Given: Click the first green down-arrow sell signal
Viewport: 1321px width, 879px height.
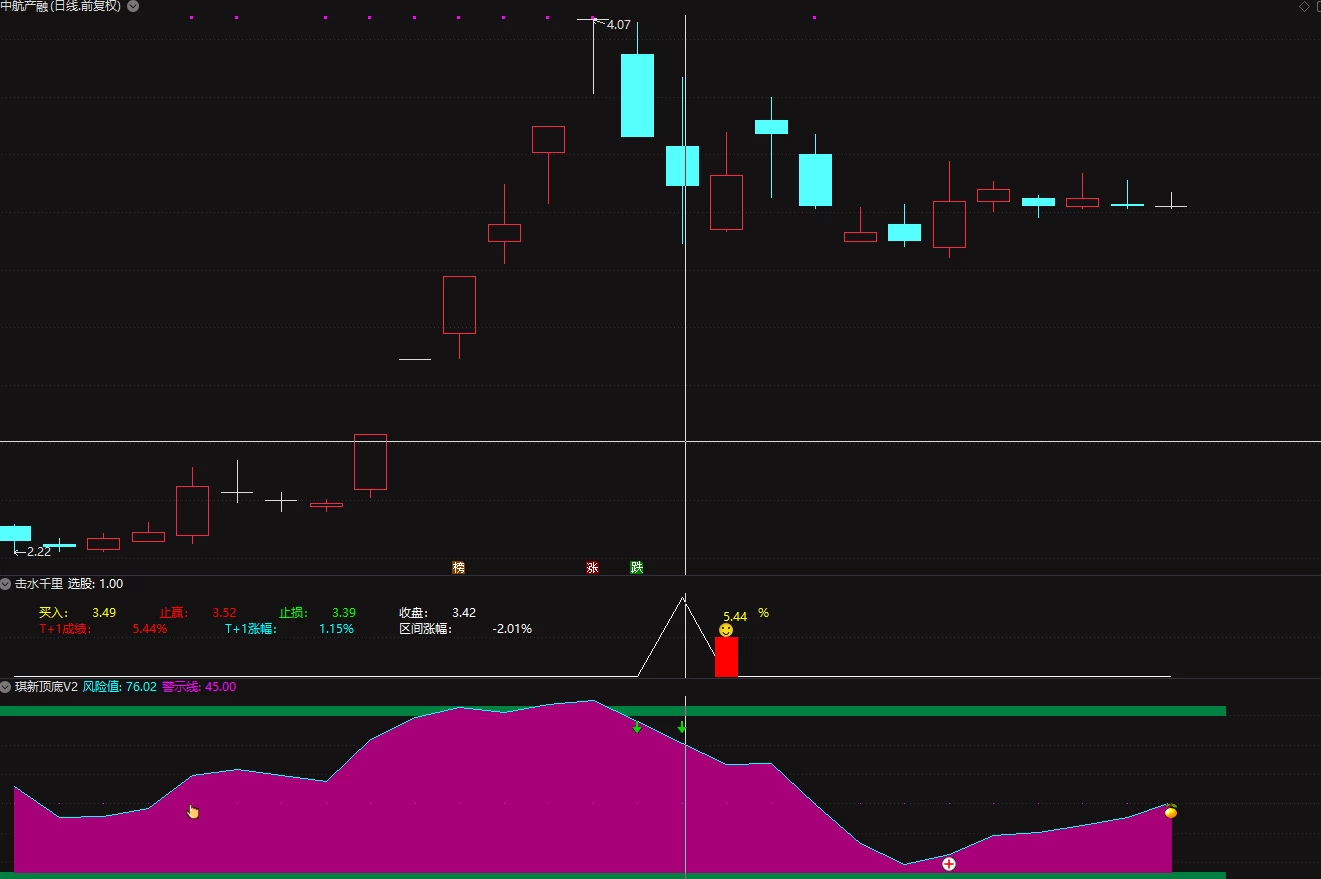Looking at the screenshot, I should (x=637, y=727).
